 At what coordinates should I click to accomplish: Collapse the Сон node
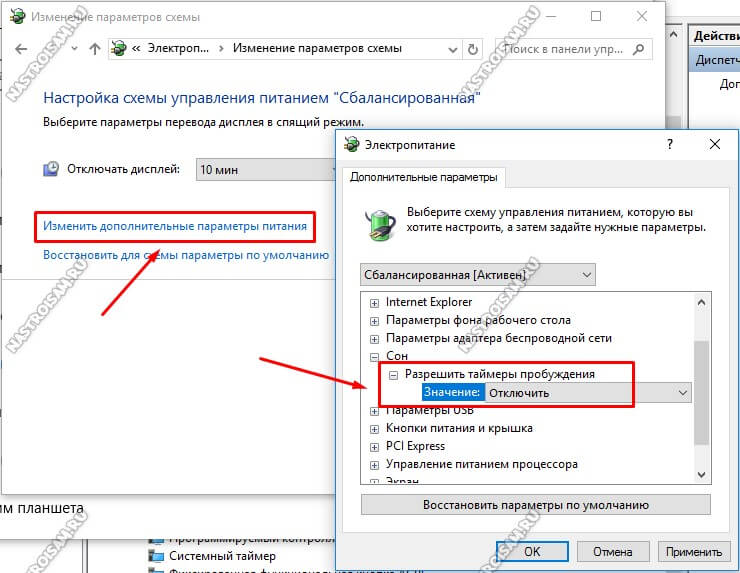(x=374, y=357)
